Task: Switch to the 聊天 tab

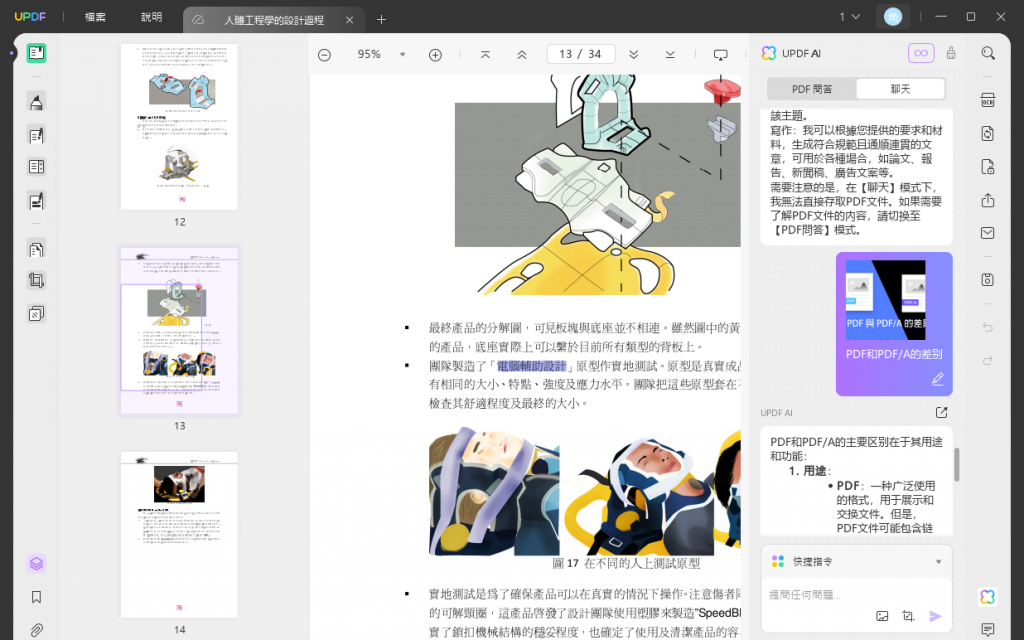Action: pos(900,89)
